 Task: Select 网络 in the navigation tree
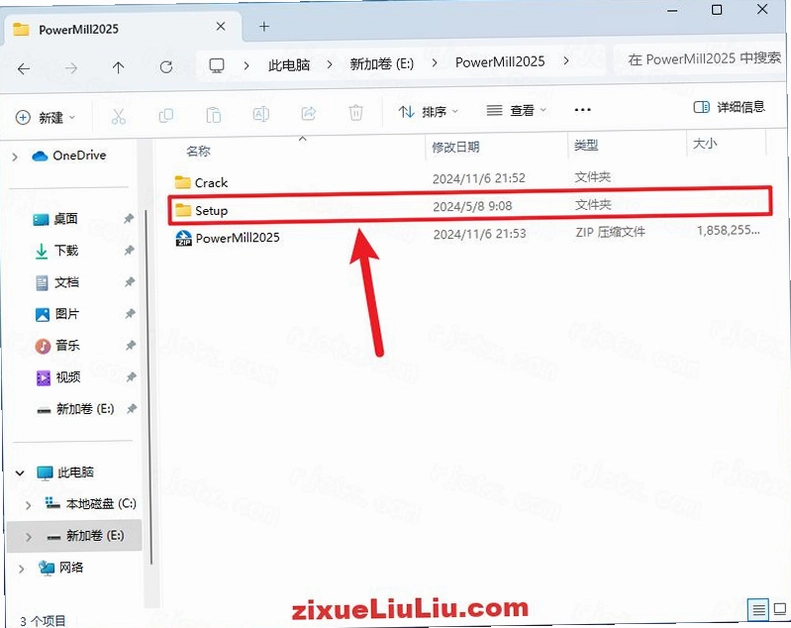coord(61,568)
